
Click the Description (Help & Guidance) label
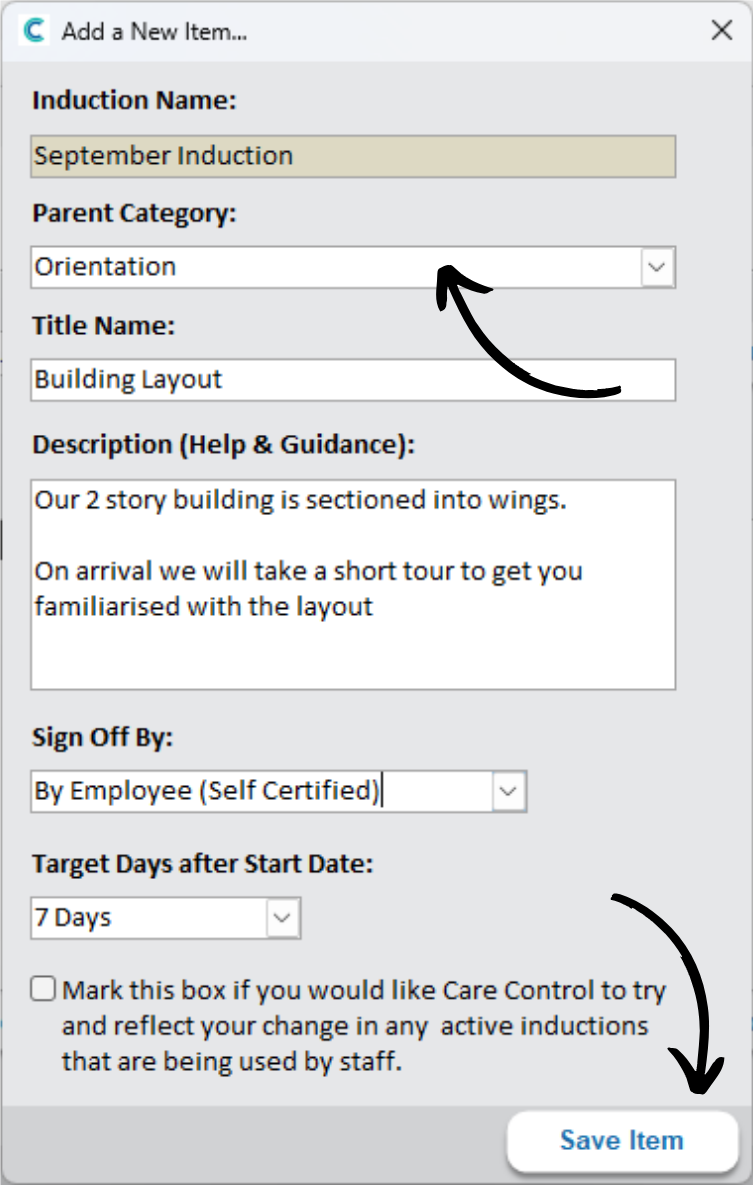coord(223,445)
